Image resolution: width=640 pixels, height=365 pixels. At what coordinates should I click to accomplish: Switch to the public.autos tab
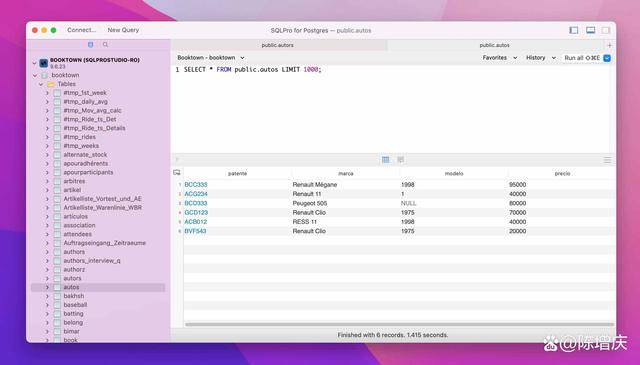click(x=494, y=45)
